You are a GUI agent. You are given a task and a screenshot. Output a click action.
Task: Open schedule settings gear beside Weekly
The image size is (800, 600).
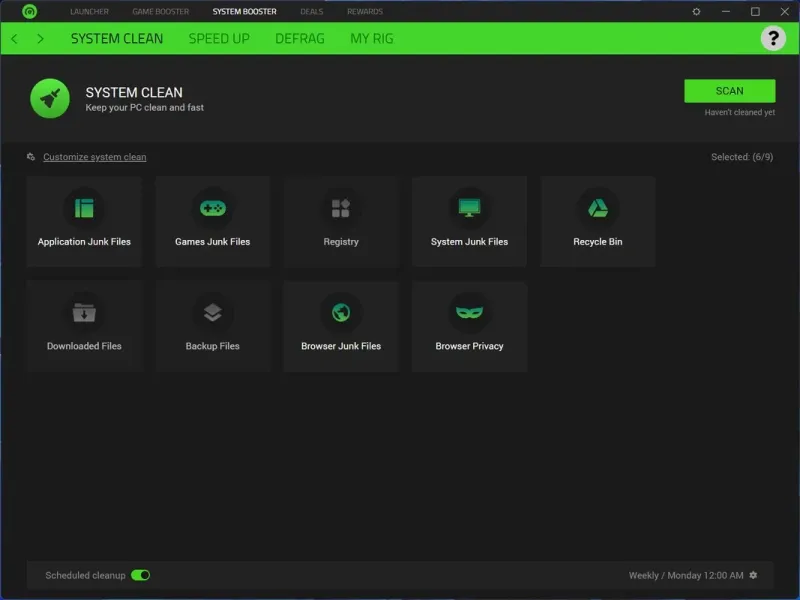pyautogui.click(x=753, y=575)
